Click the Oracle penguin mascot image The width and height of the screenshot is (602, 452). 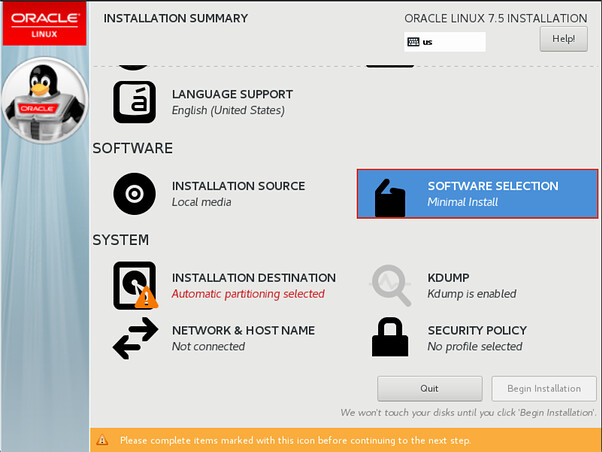click(45, 100)
